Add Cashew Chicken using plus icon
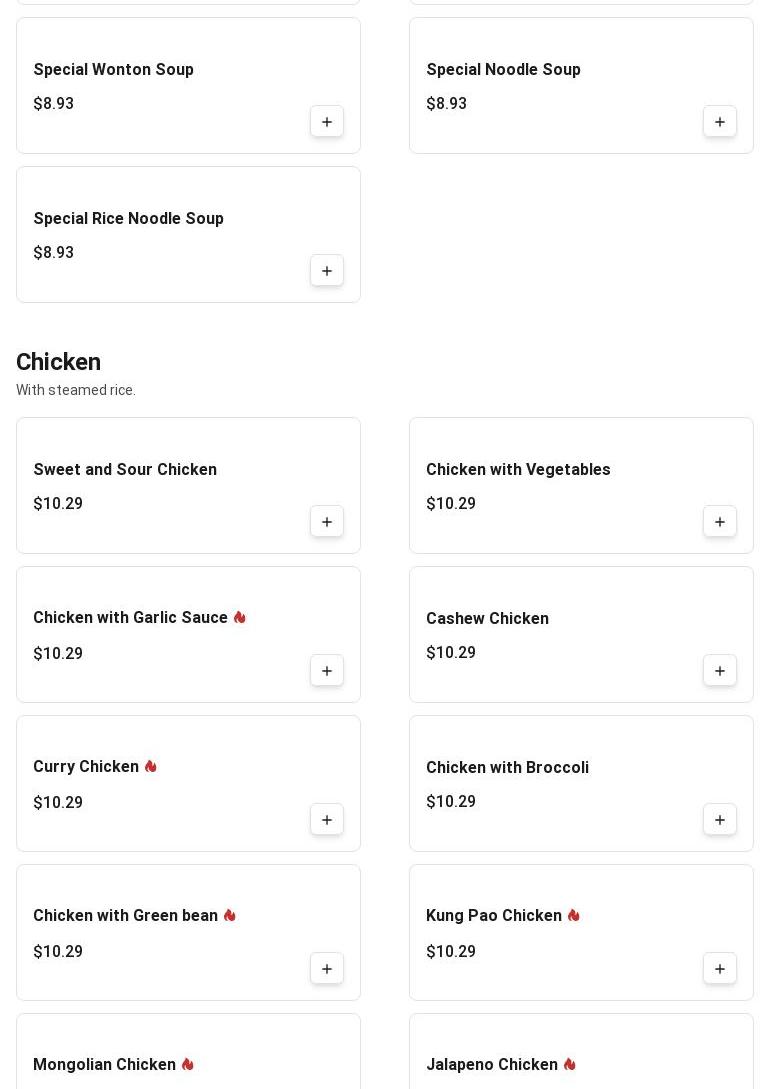The image size is (770, 1089). [x=720, y=671]
